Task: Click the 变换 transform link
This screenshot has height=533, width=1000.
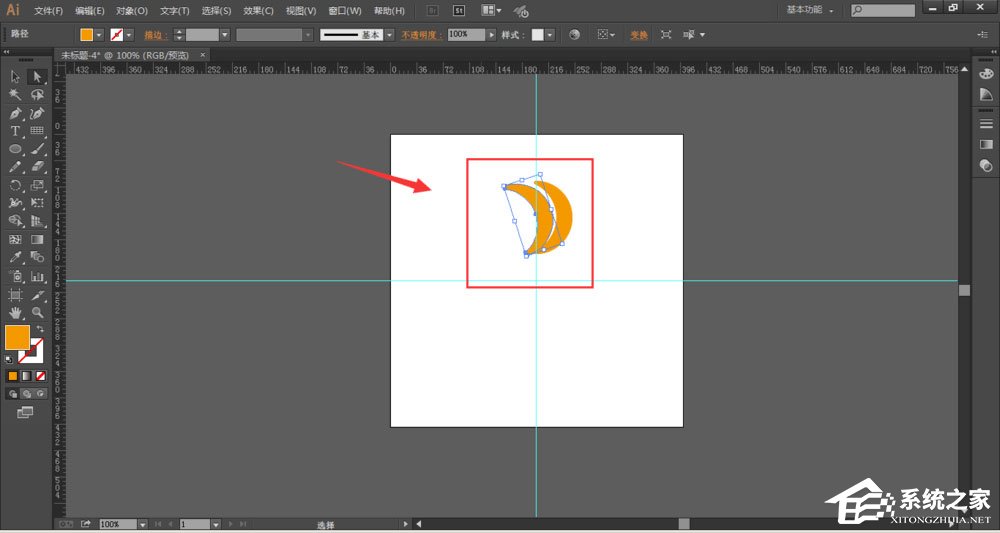Action: 638,34
